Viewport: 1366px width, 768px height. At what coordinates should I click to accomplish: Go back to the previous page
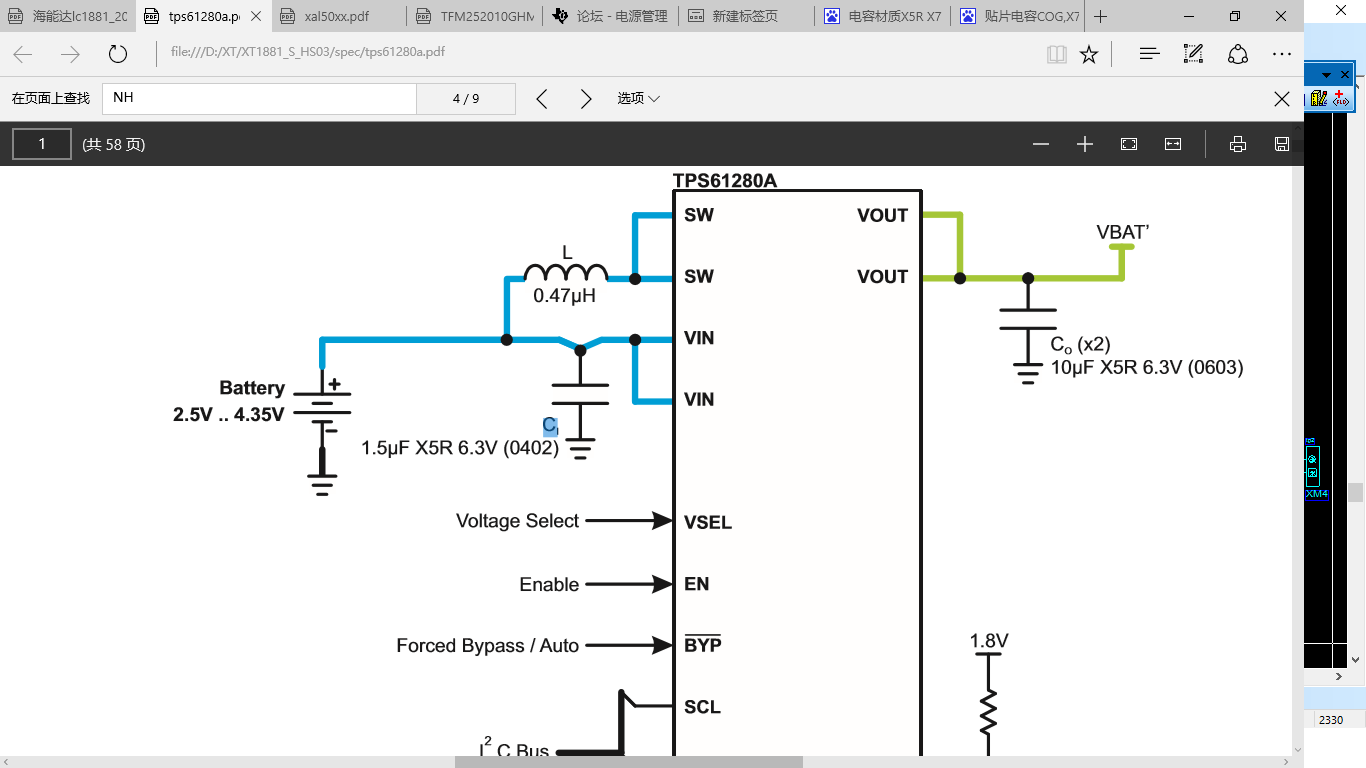[x=23, y=54]
